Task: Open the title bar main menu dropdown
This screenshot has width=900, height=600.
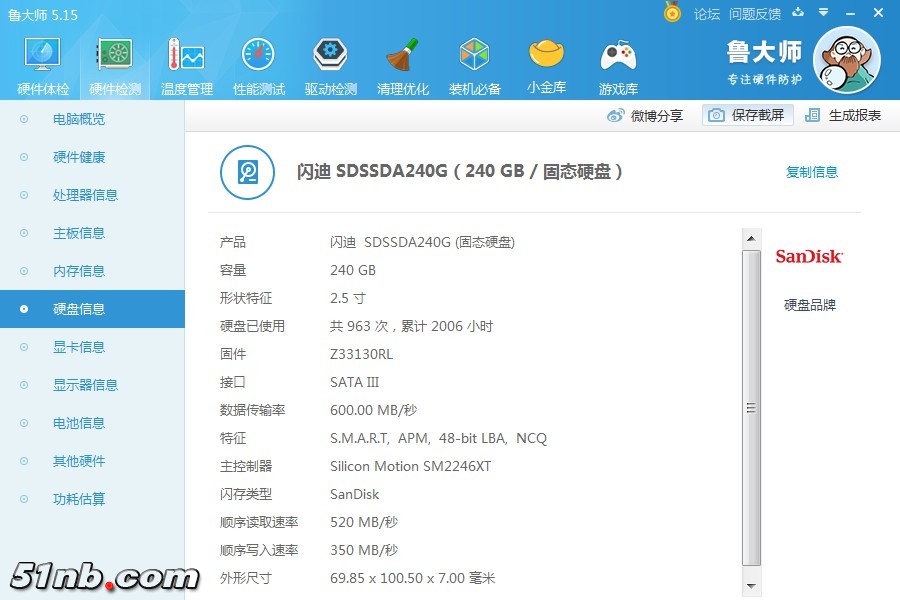Action: point(824,13)
